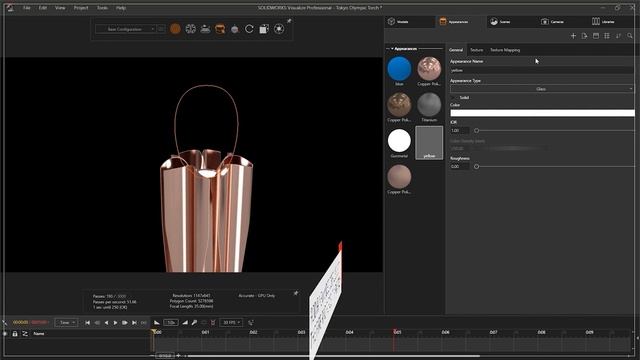Screen dimensions: 640x360
Task: Pin the render status info panel
Action: pos(296,293)
